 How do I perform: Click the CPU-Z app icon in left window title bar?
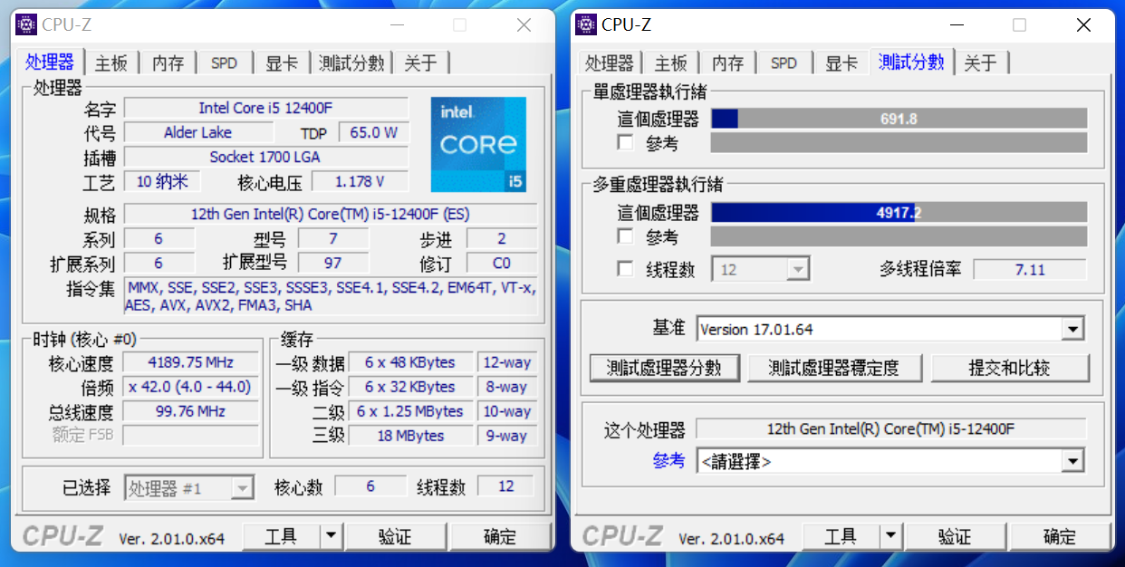click(27, 24)
